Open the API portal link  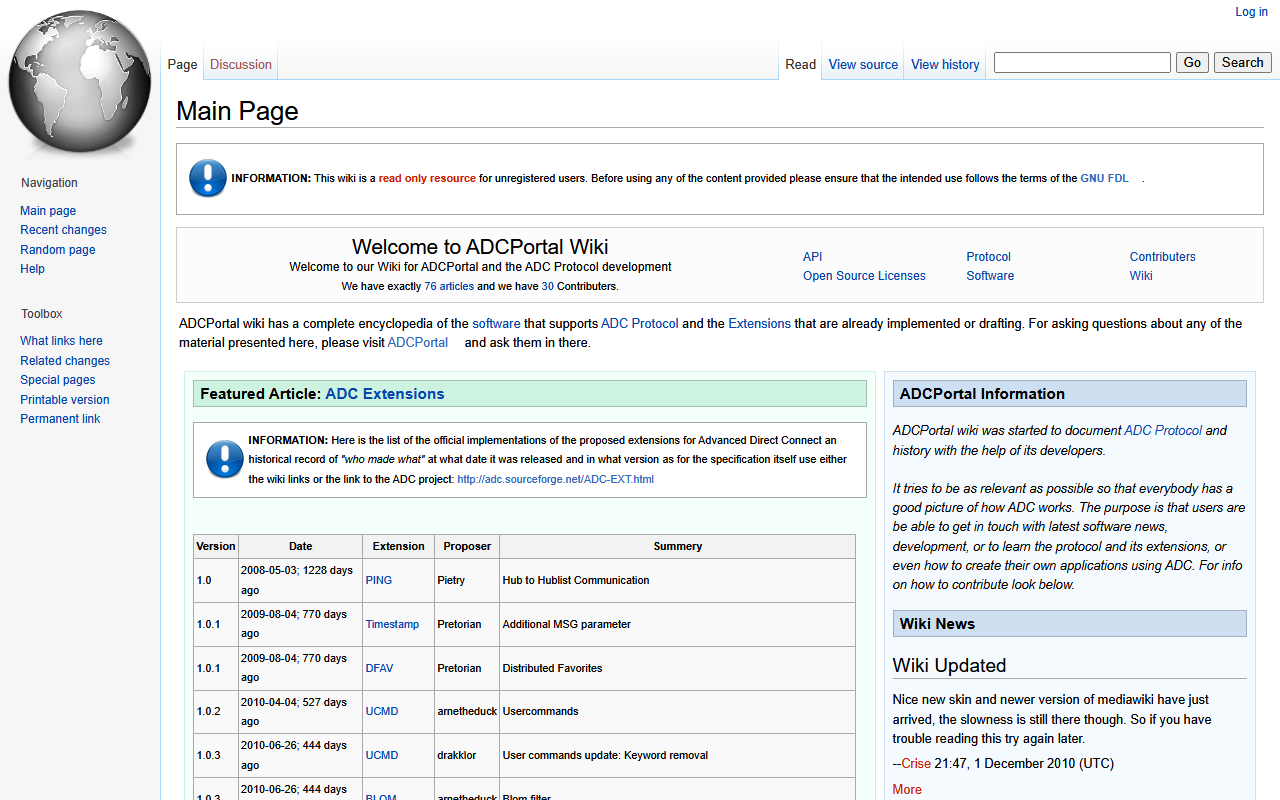(812, 257)
